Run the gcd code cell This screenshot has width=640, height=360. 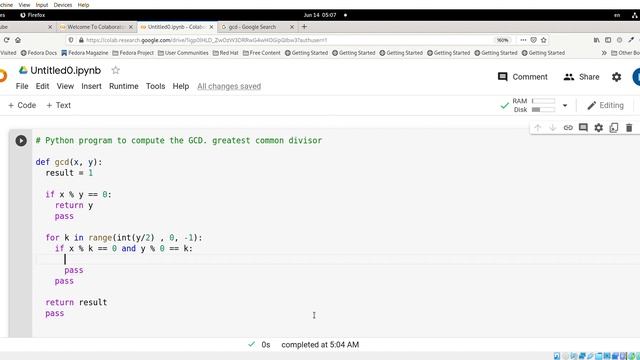[21, 141]
